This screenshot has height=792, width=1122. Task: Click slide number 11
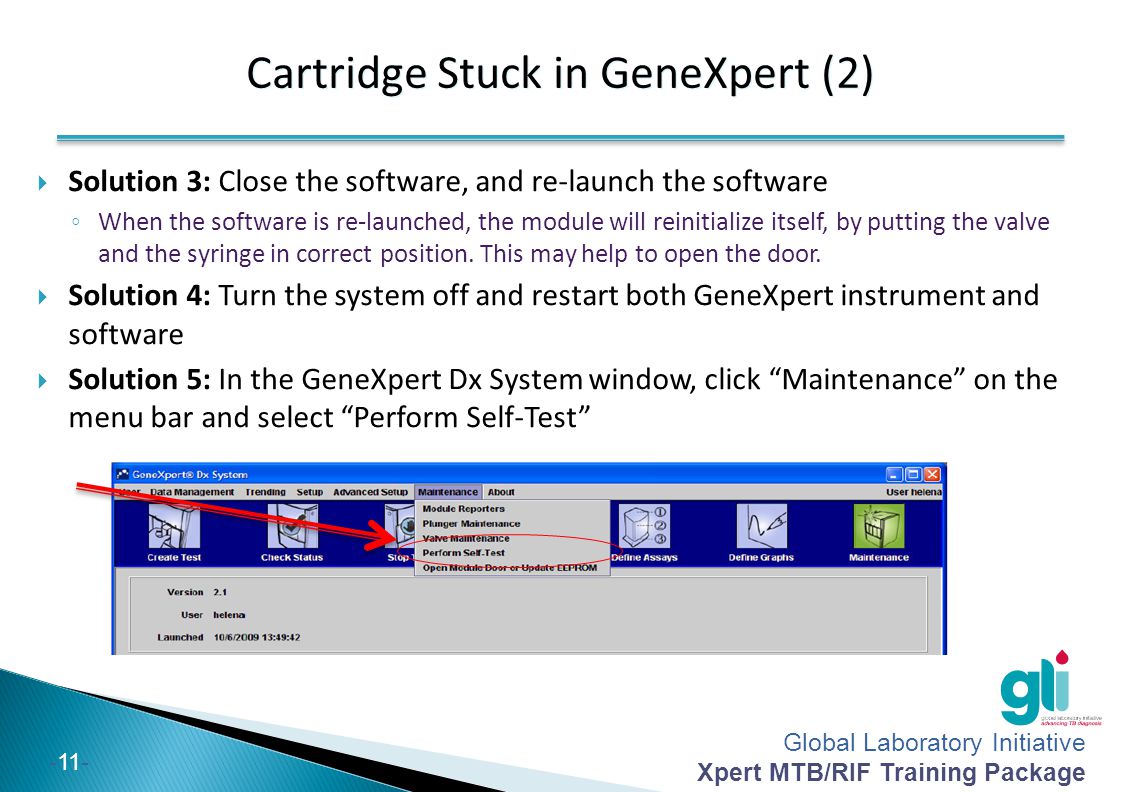pos(69,762)
